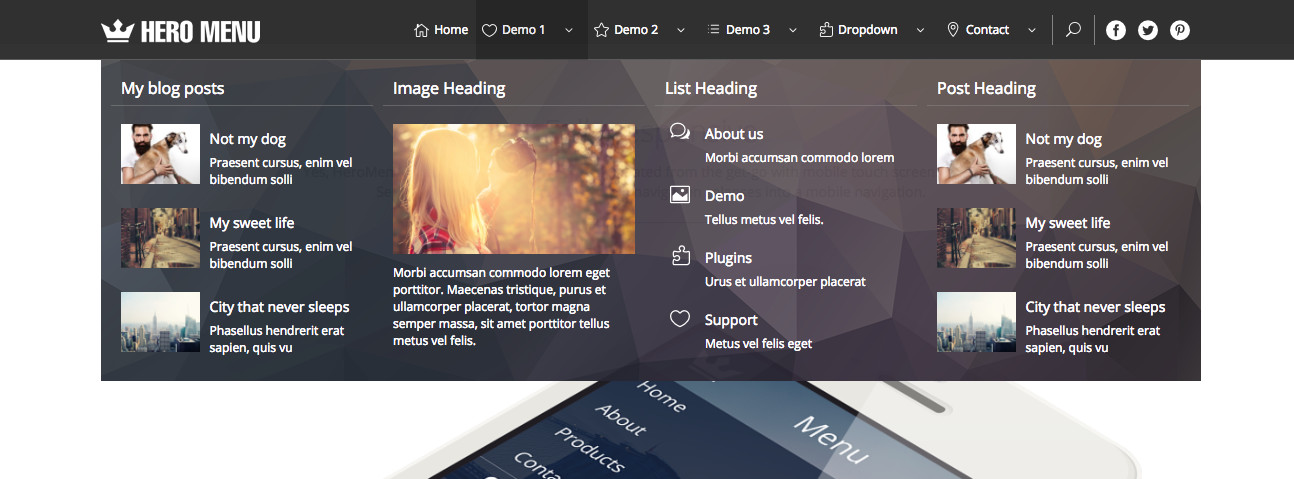This screenshot has width=1294, height=479.
Task: Open the Demo 3 menu label
Action: pos(748,30)
